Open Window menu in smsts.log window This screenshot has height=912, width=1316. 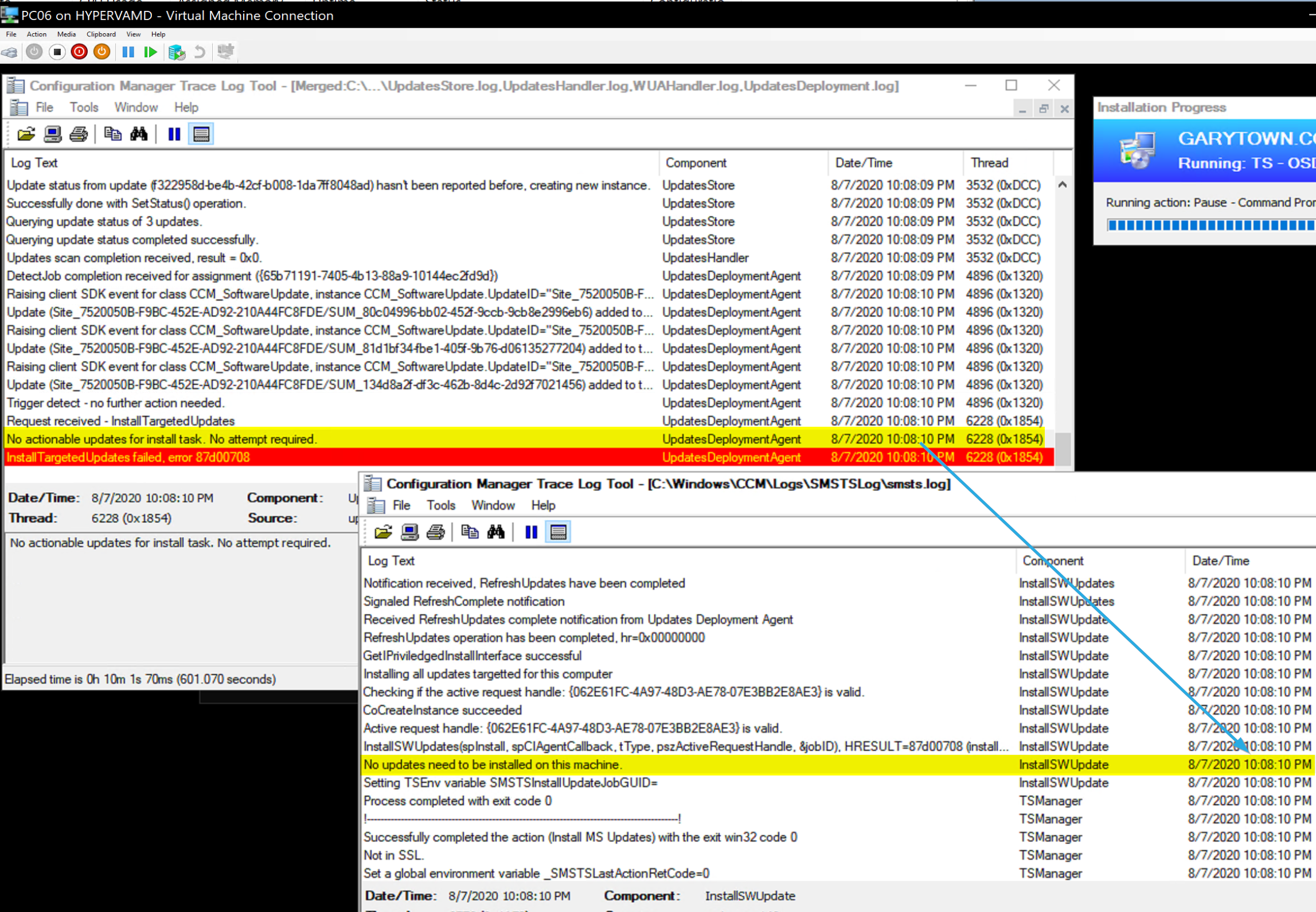493,505
